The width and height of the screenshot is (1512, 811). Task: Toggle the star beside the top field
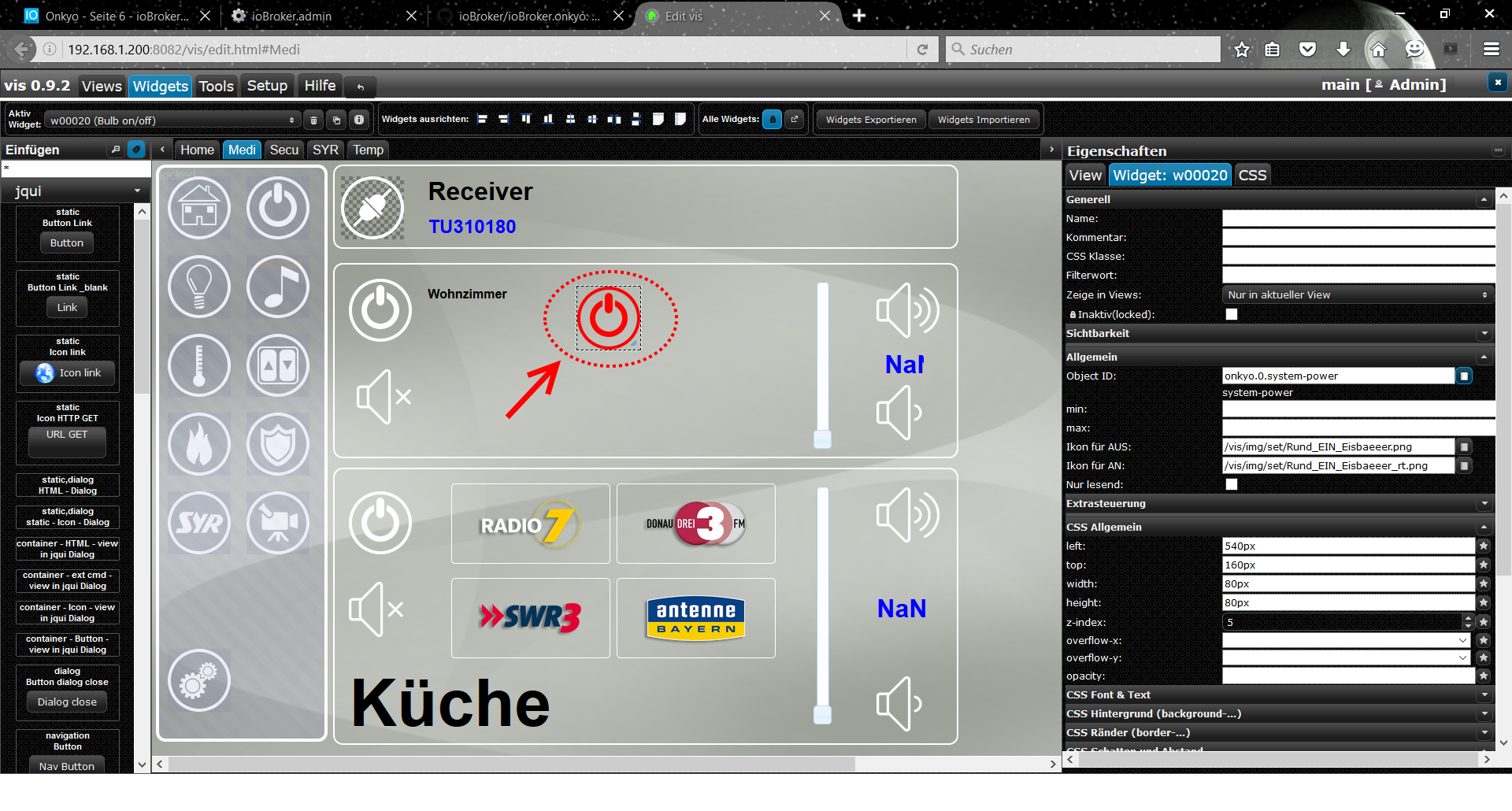[1484, 565]
